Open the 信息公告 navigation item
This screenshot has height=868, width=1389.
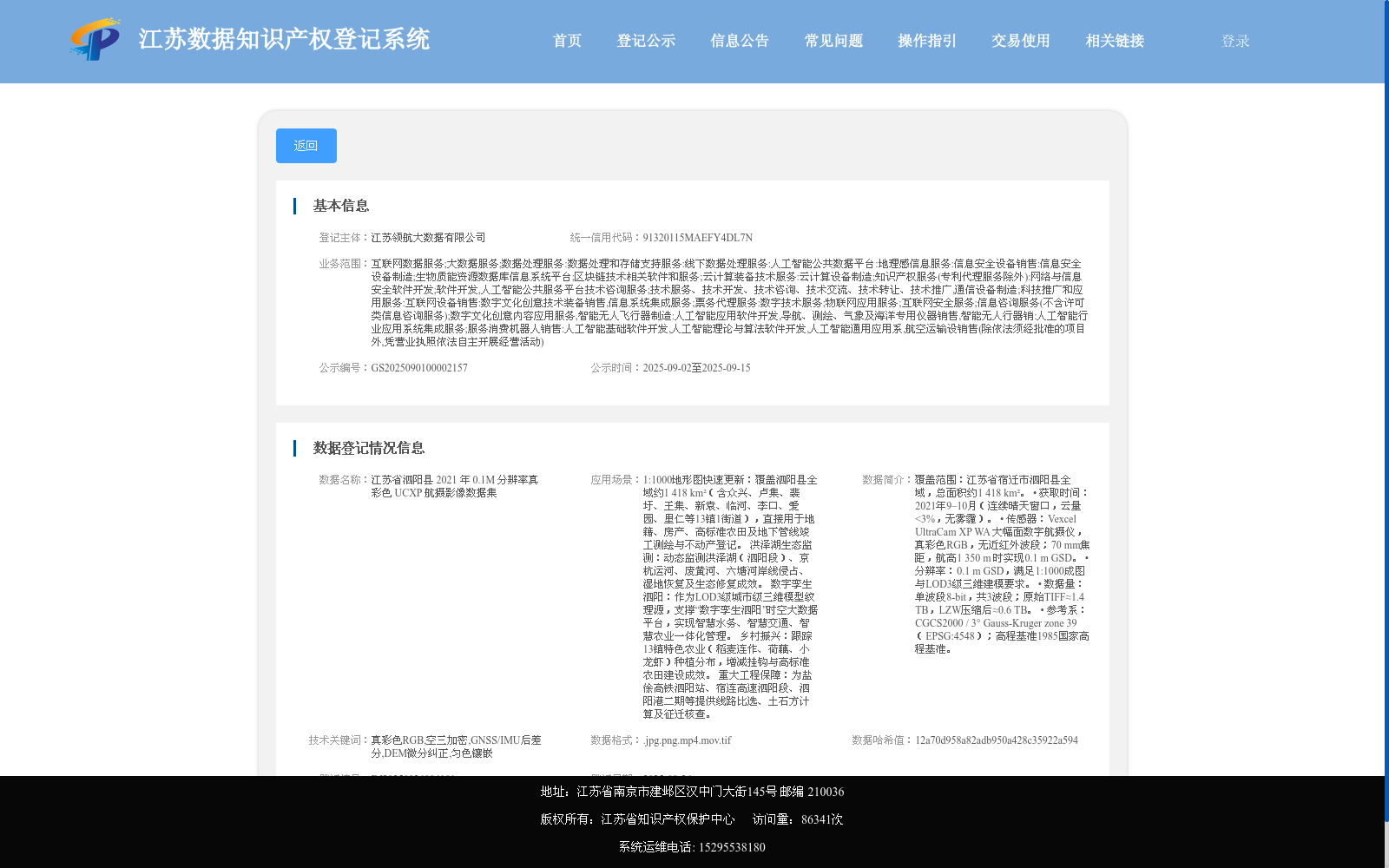tap(739, 40)
